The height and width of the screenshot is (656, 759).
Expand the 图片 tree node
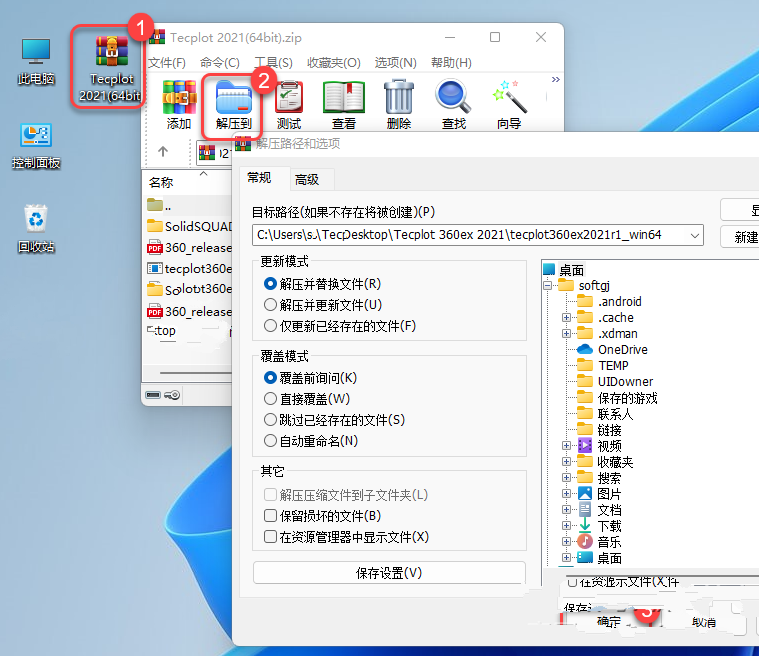pyautogui.click(x=566, y=494)
